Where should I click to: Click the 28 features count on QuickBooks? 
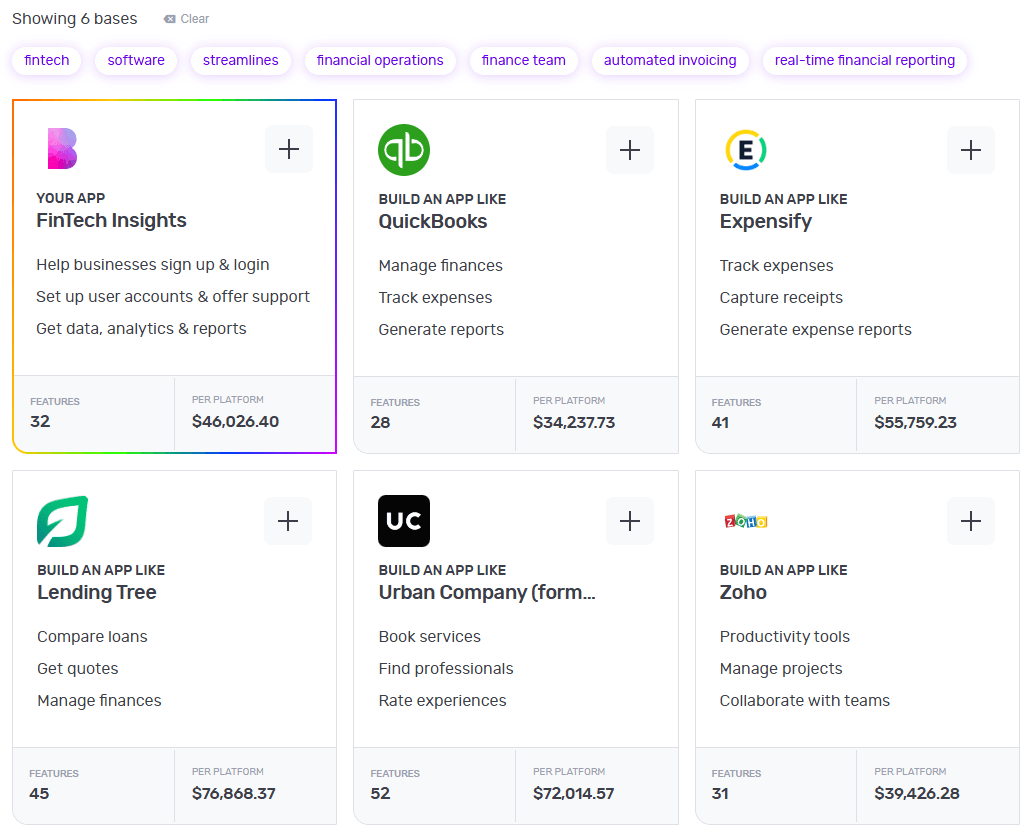coord(380,422)
